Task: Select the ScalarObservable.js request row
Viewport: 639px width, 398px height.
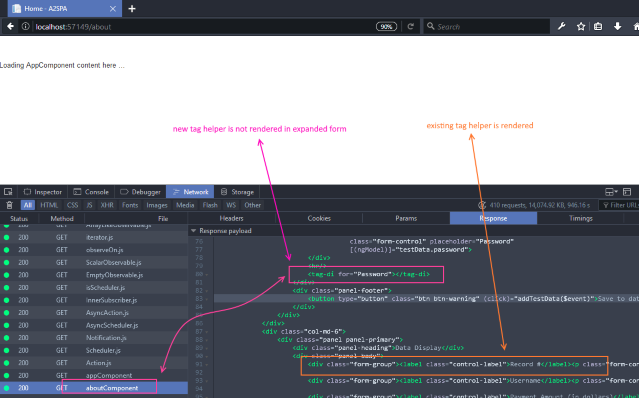Action: pos(94,262)
